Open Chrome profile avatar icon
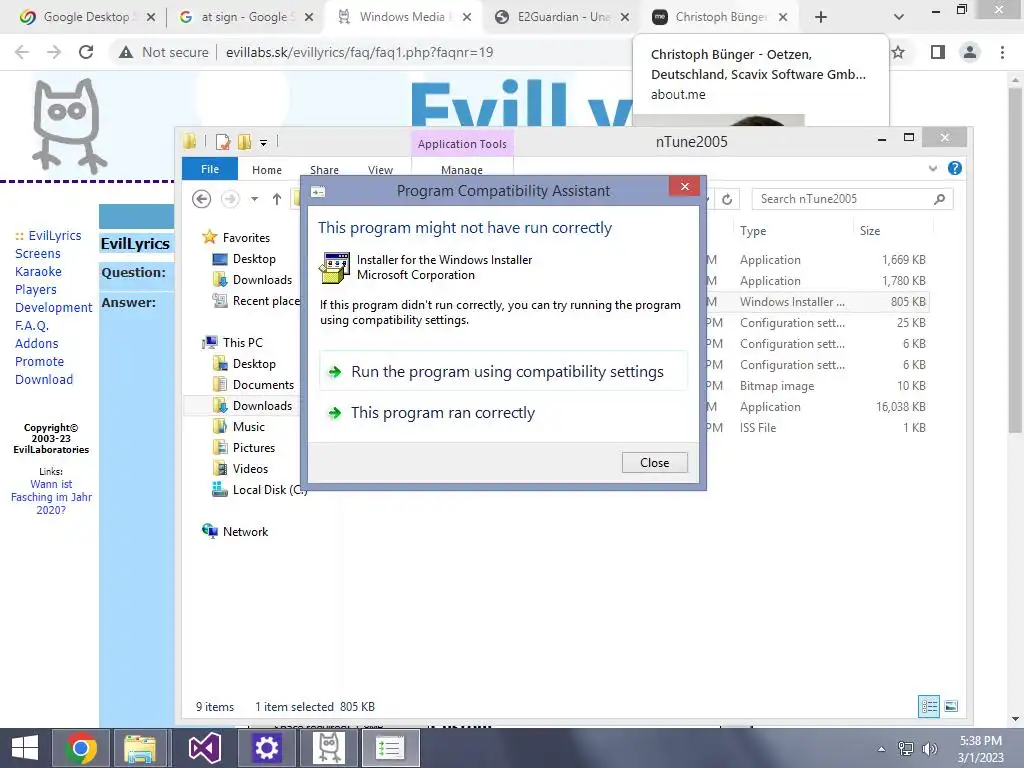The image size is (1024, 768). click(x=970, y=52)
